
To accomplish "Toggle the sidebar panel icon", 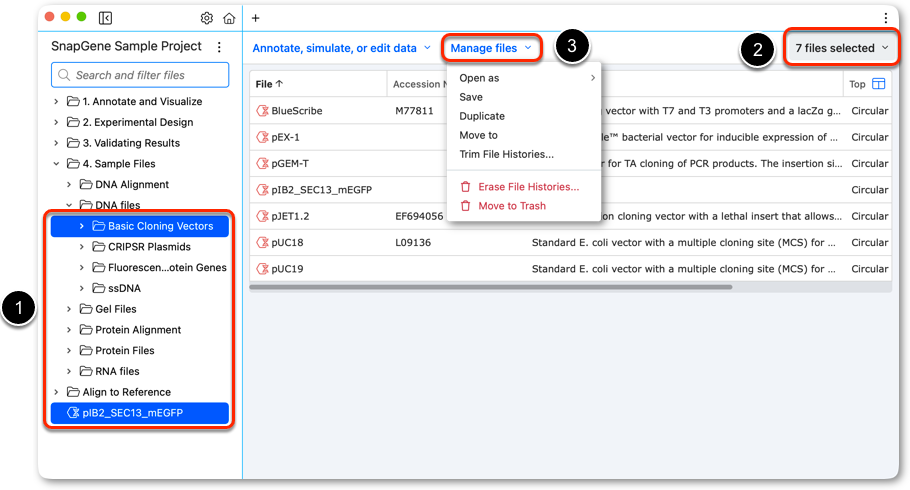I will click(x=105, y=18).
